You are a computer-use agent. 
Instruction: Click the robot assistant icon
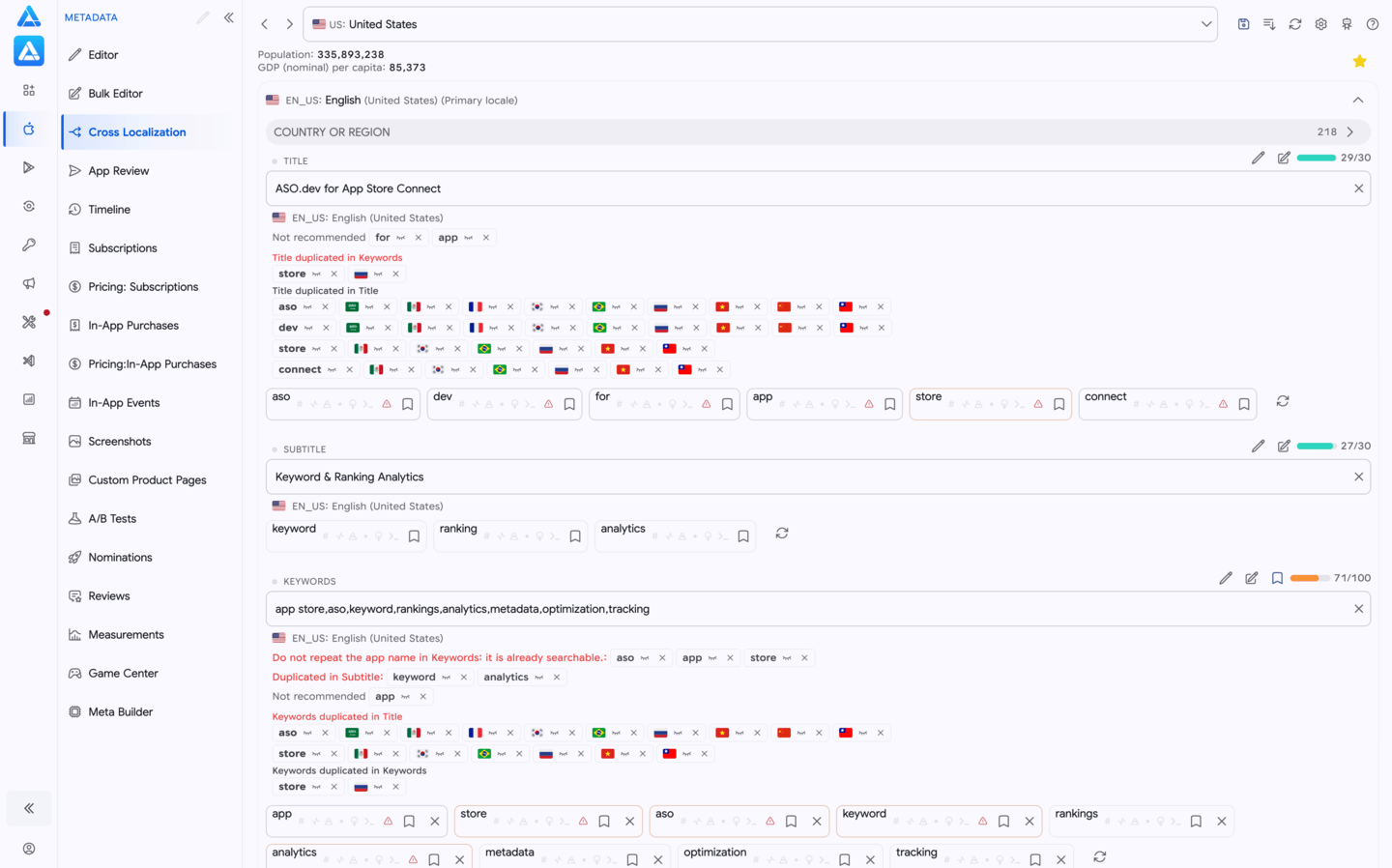(x=1347, y=24)
